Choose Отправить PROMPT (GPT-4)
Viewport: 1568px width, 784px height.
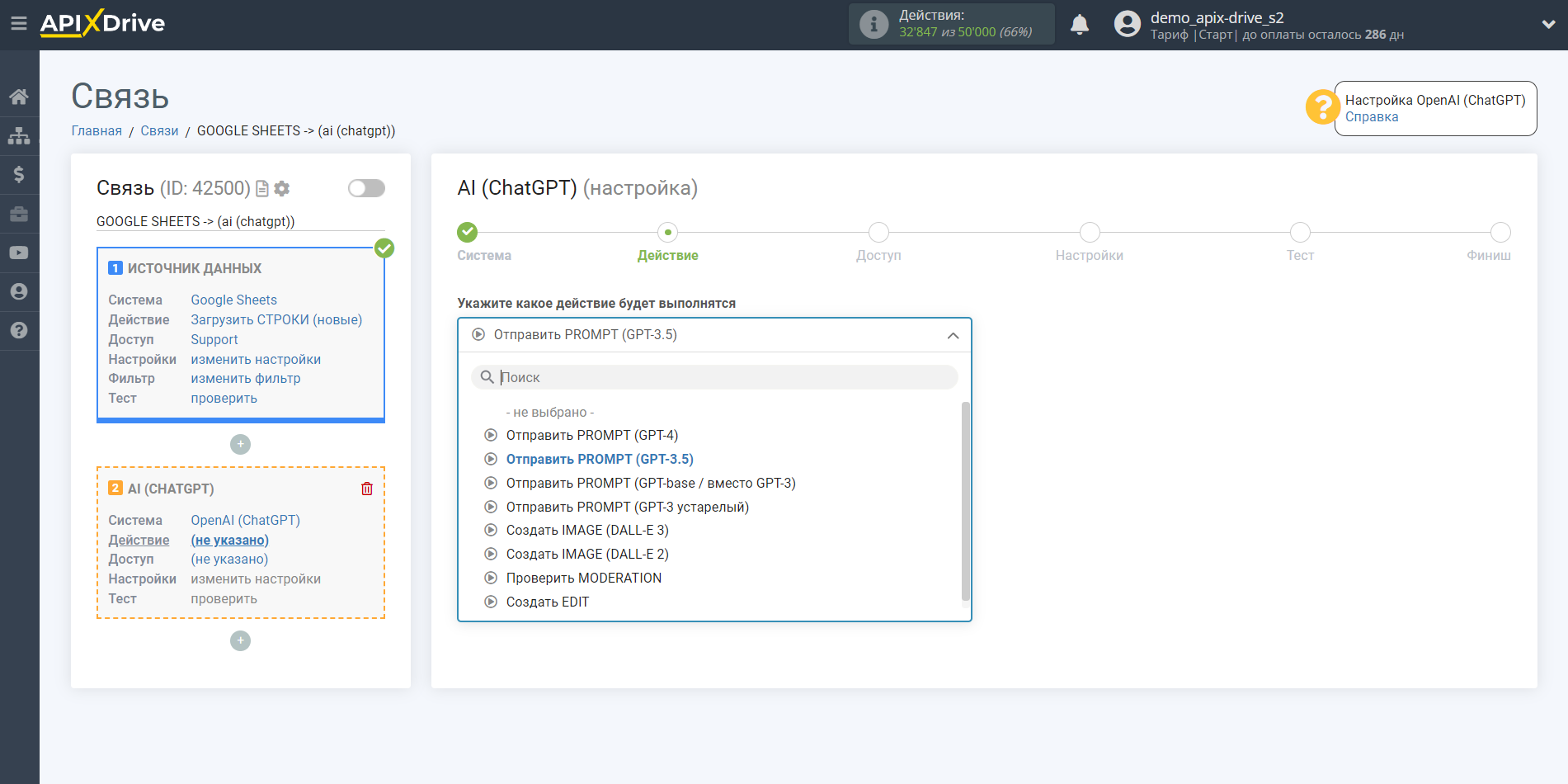point(591,436)
